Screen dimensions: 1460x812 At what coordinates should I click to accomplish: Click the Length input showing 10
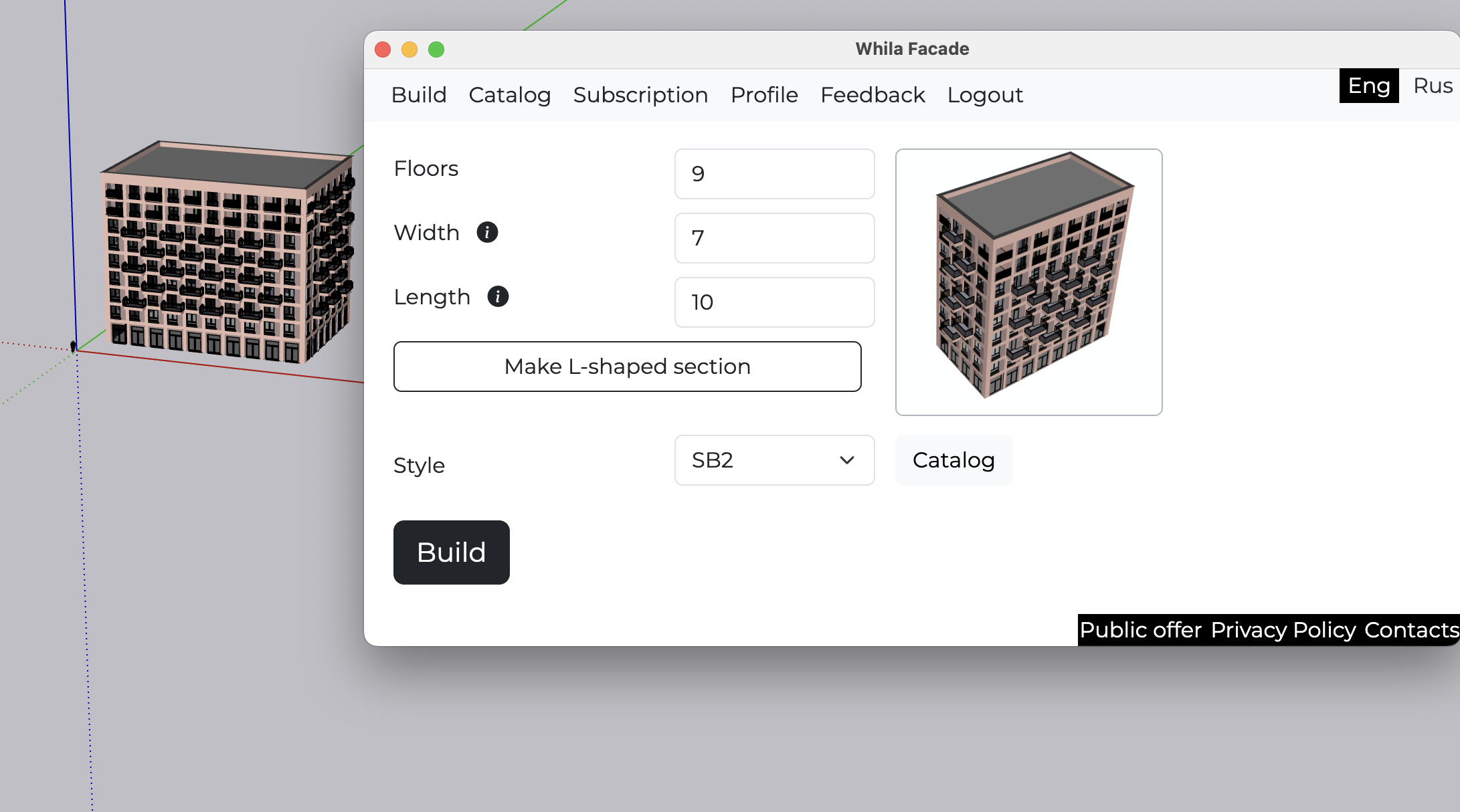pos(774,302)
